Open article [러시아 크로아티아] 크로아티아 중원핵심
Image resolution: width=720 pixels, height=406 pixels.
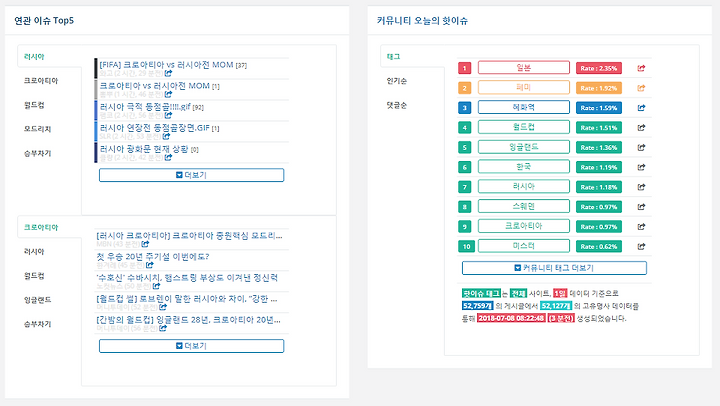pos(189,236)
